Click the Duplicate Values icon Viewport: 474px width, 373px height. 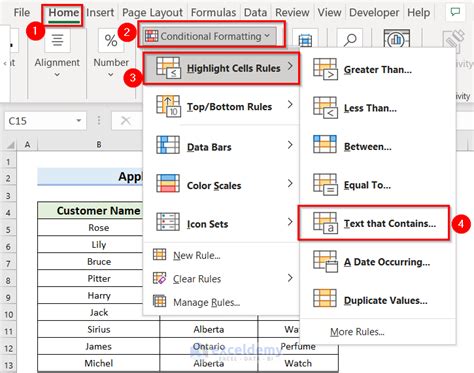[325, 298]
